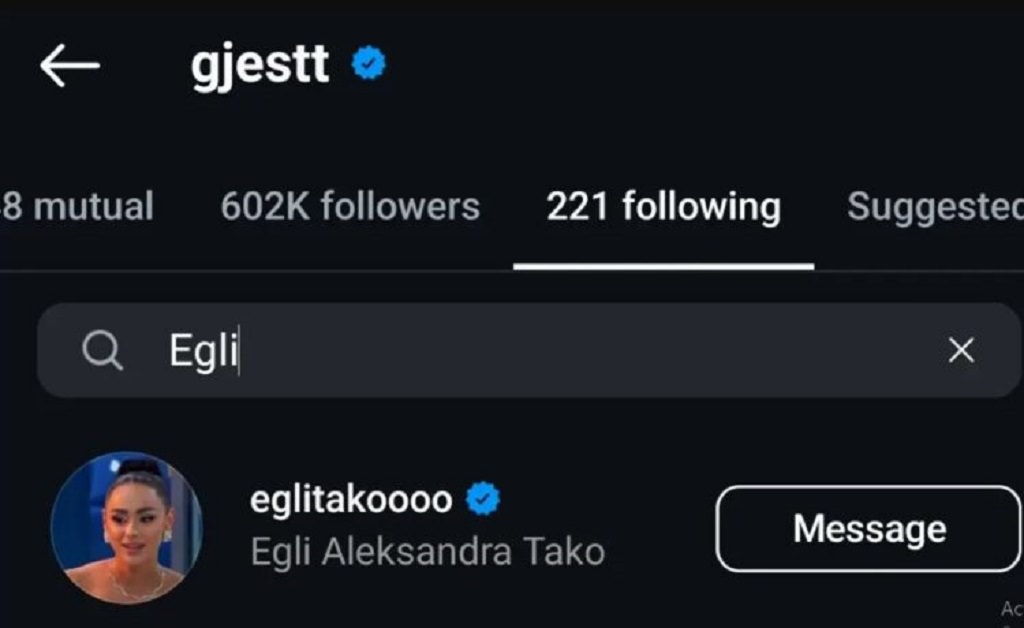1024x628 pixels.
Task: Click the Message button
Action: [x=869, y=529]
